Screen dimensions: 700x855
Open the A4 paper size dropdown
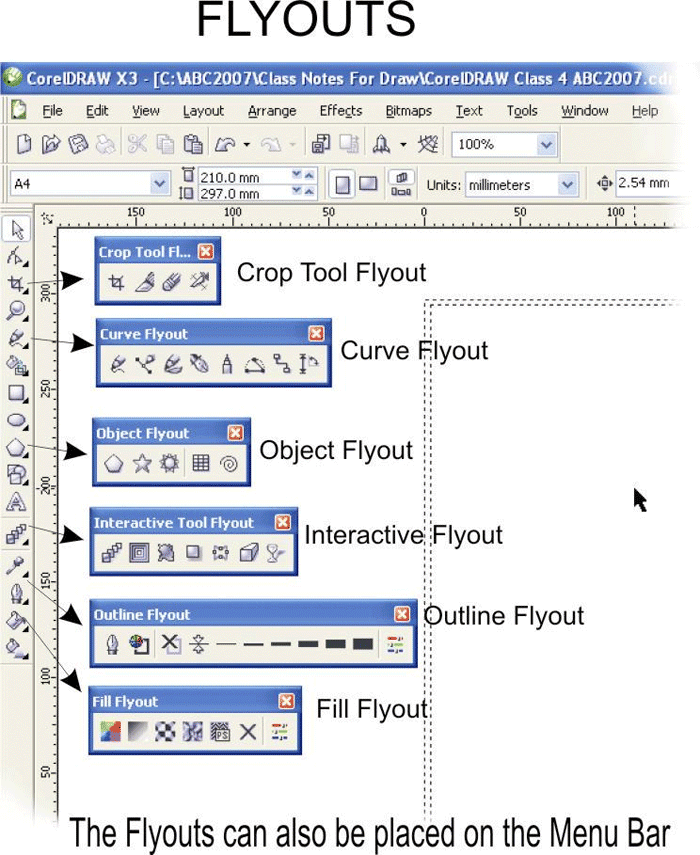point(160,184)
